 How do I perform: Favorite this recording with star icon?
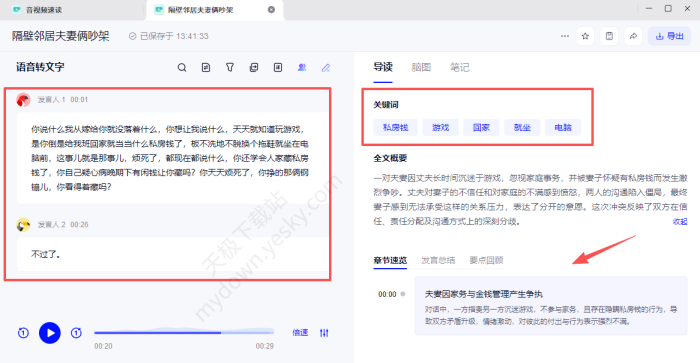coord(585,36)
